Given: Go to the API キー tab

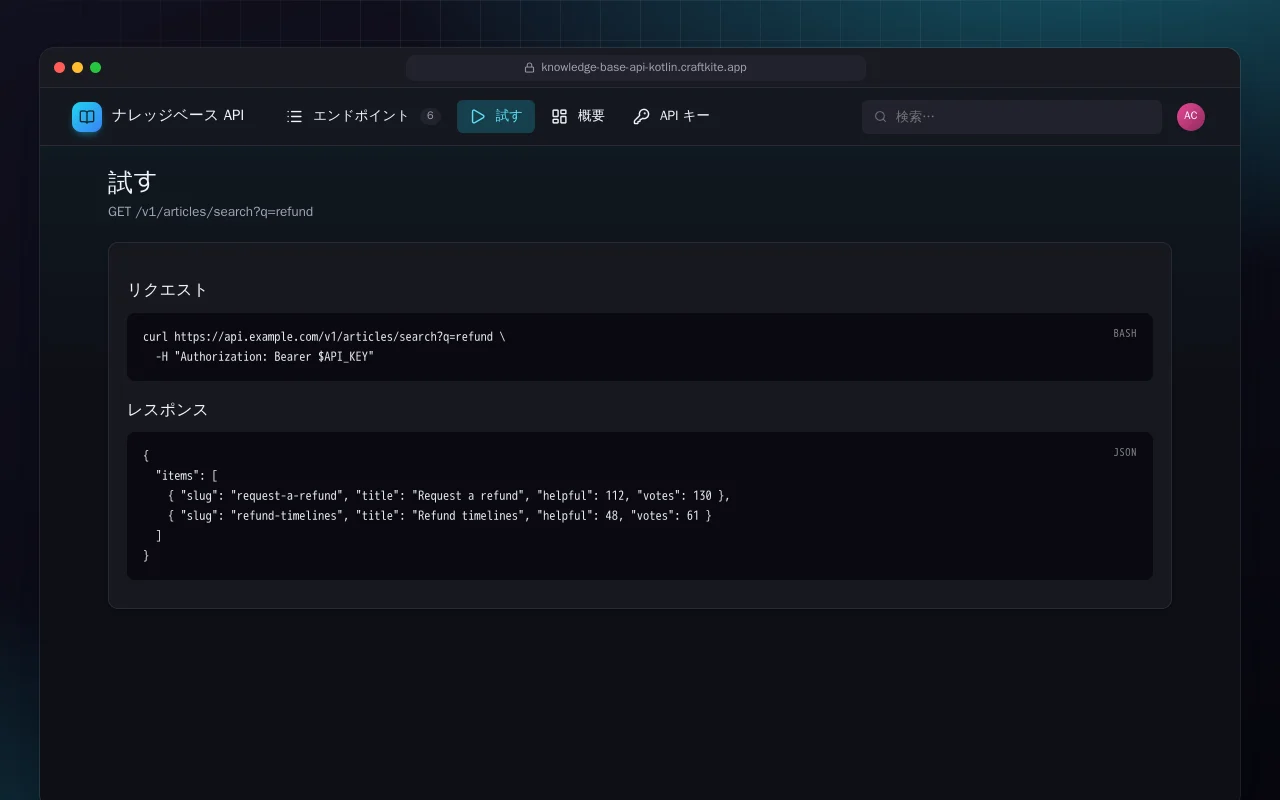Looking at the screenshot, I should click(x=672, y=116).
